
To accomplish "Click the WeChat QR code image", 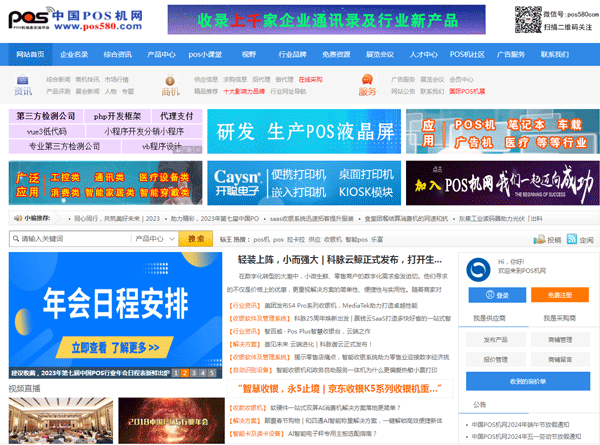I will (528, 20).
